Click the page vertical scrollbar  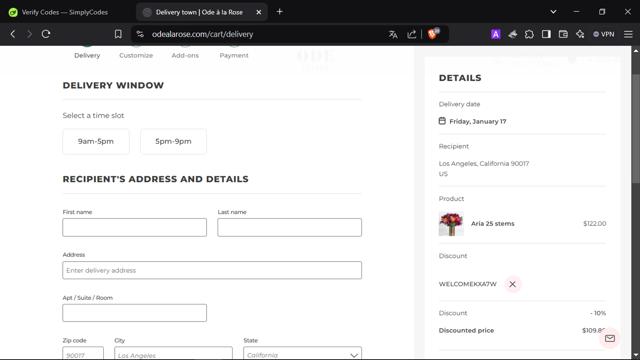tap(636, 129)
